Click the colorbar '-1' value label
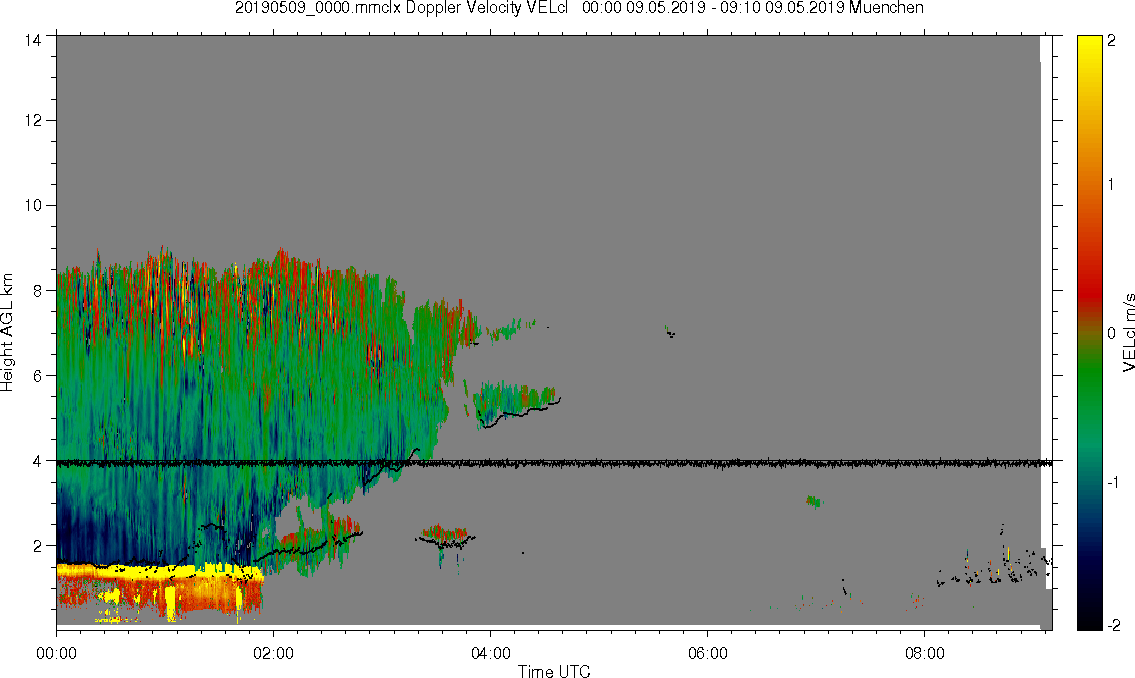Screen dimensions: 1135x678 tap(1114, 482)
